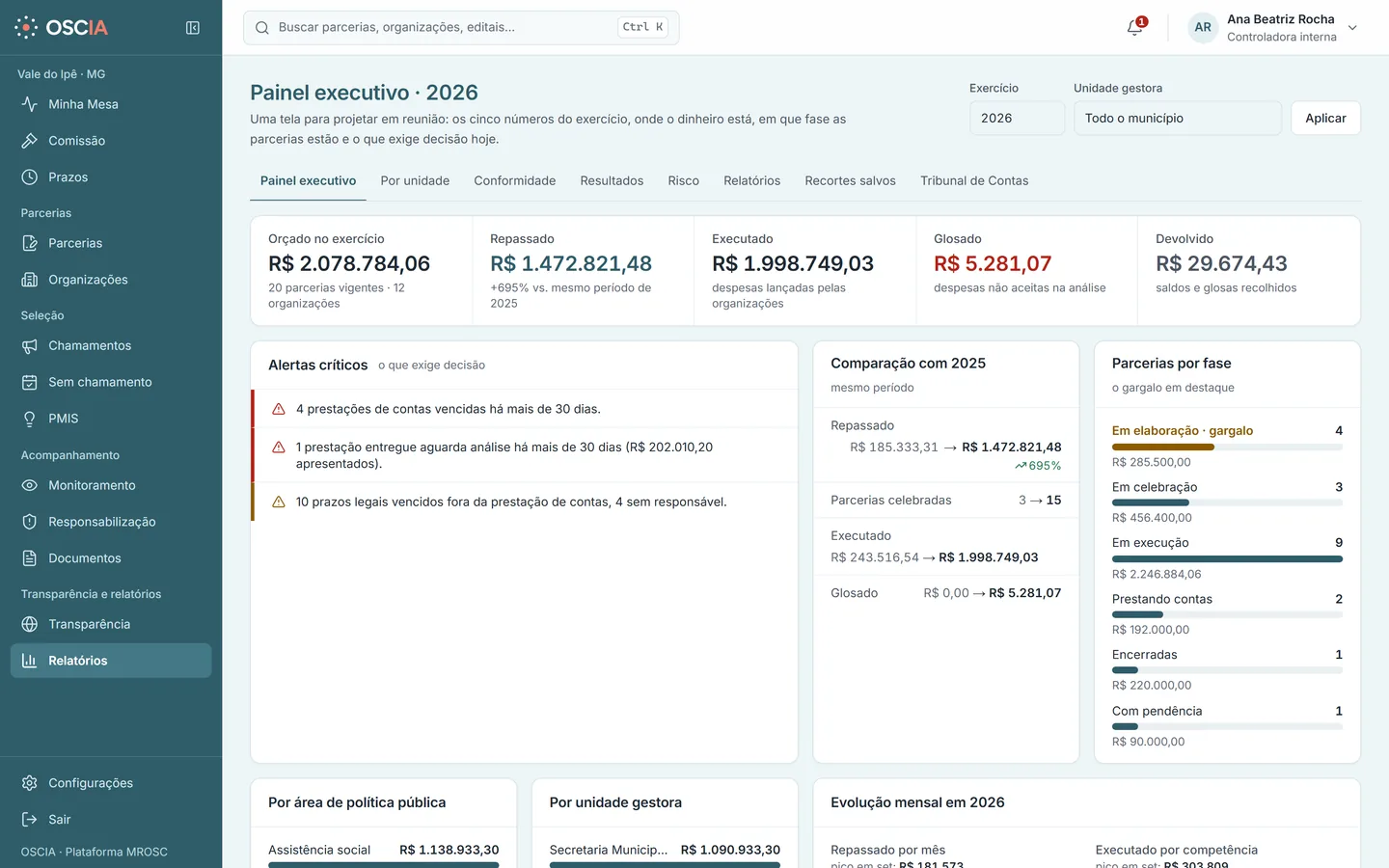Click the Glosado summary card
The image size is (1389, 868).
pos(1027,271)
